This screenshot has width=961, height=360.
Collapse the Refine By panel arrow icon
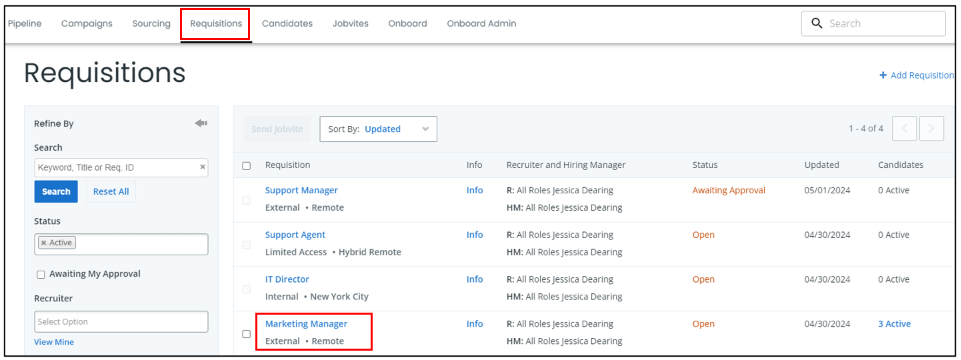(201, 123)
